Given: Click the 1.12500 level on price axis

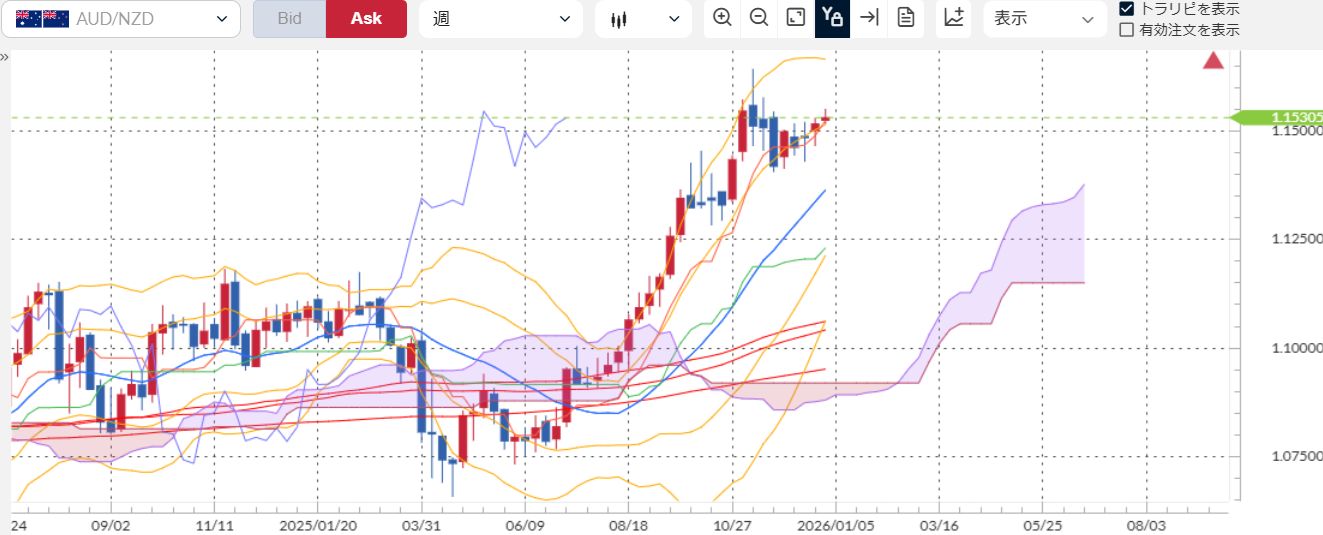Looking at the screenshot, I should (1294, 239).
